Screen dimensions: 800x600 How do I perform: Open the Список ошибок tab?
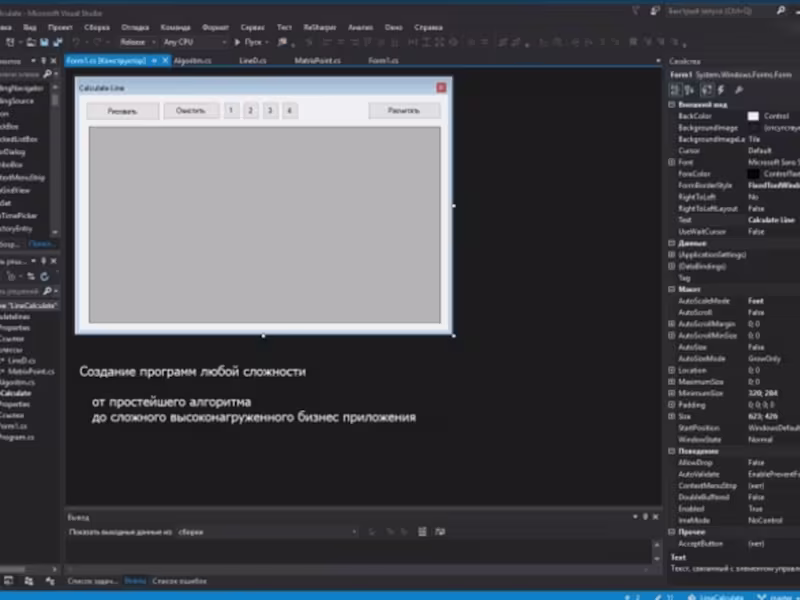(180, 581)
